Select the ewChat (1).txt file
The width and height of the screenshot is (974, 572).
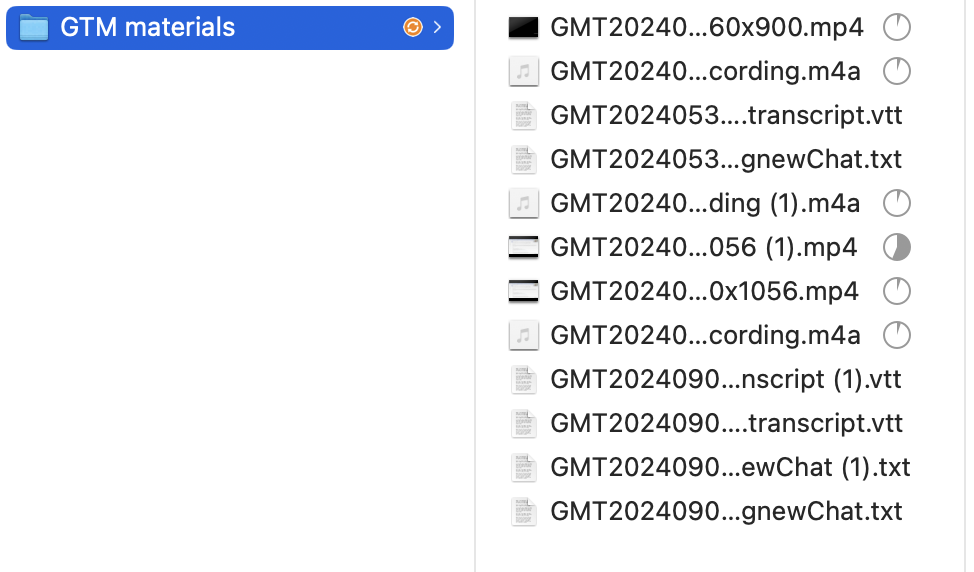730,467
